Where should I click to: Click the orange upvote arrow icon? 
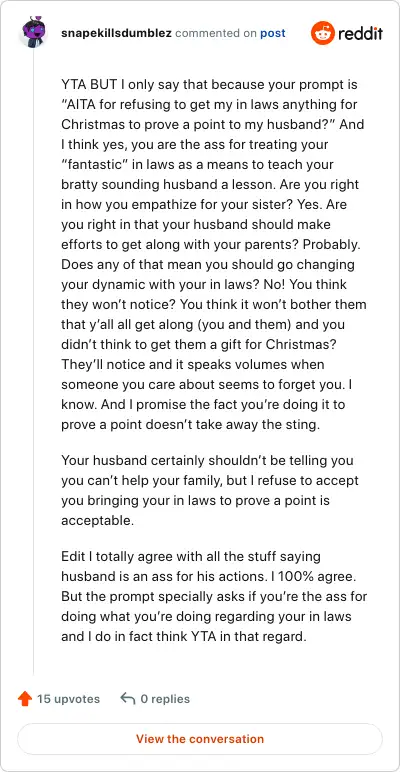pyautogui.click(x=24, y=699)
